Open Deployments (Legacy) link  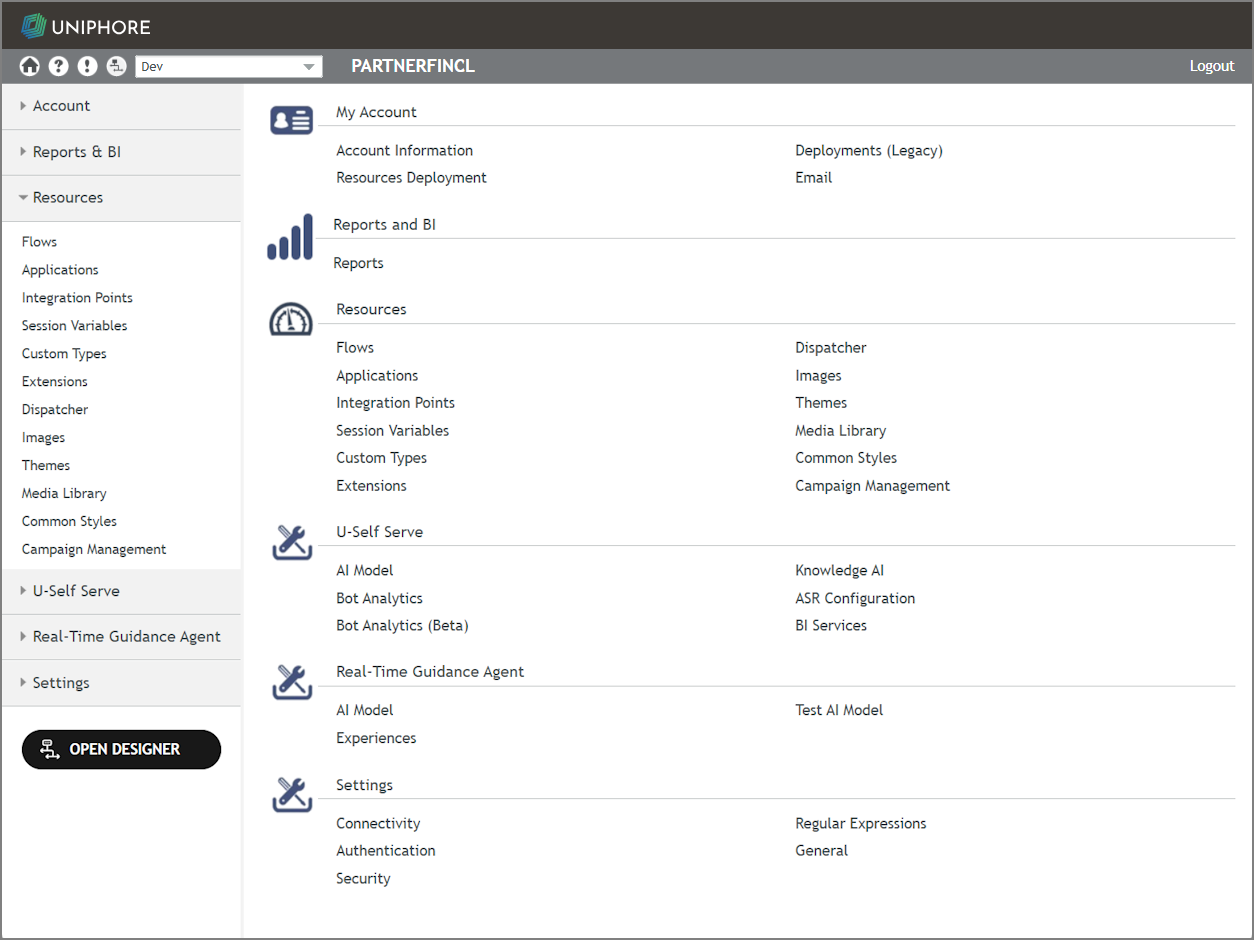[x=869, y=151]
